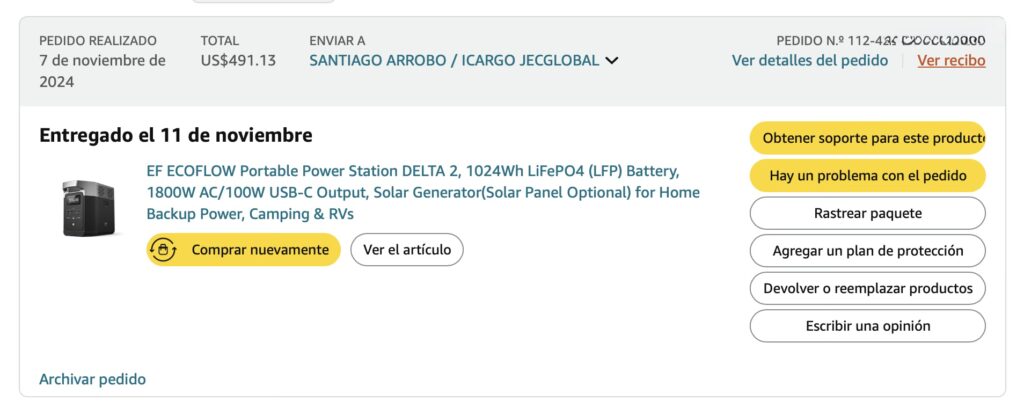Click the Entregado el 11 de noviembre heading
The width and height of the screenshot is (1024, 408).
coord(175,135)
